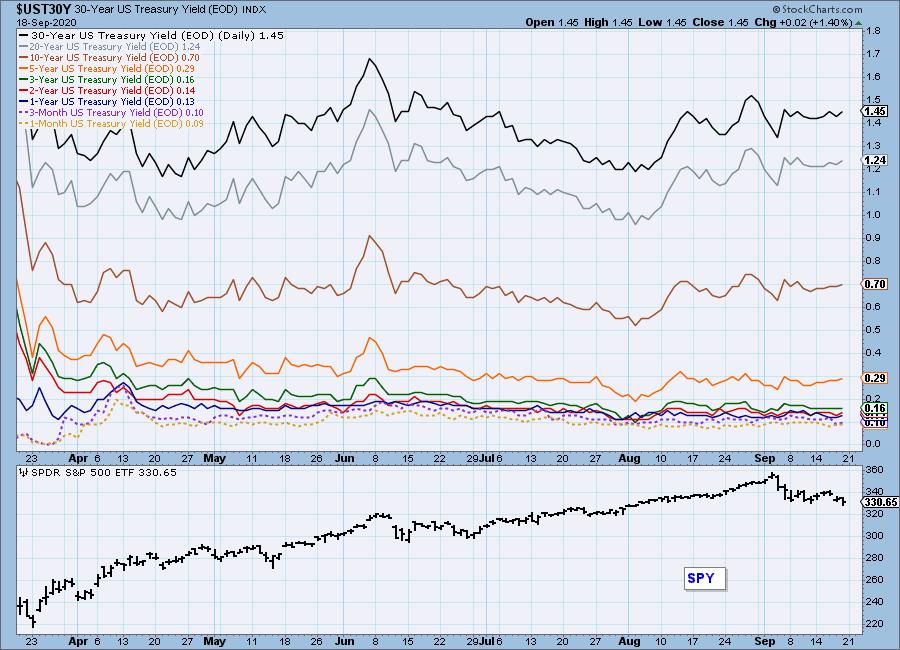The image size is (900, 650).
Task: Click the 220 level on SPY axis
Action: [x=875, y=623]
